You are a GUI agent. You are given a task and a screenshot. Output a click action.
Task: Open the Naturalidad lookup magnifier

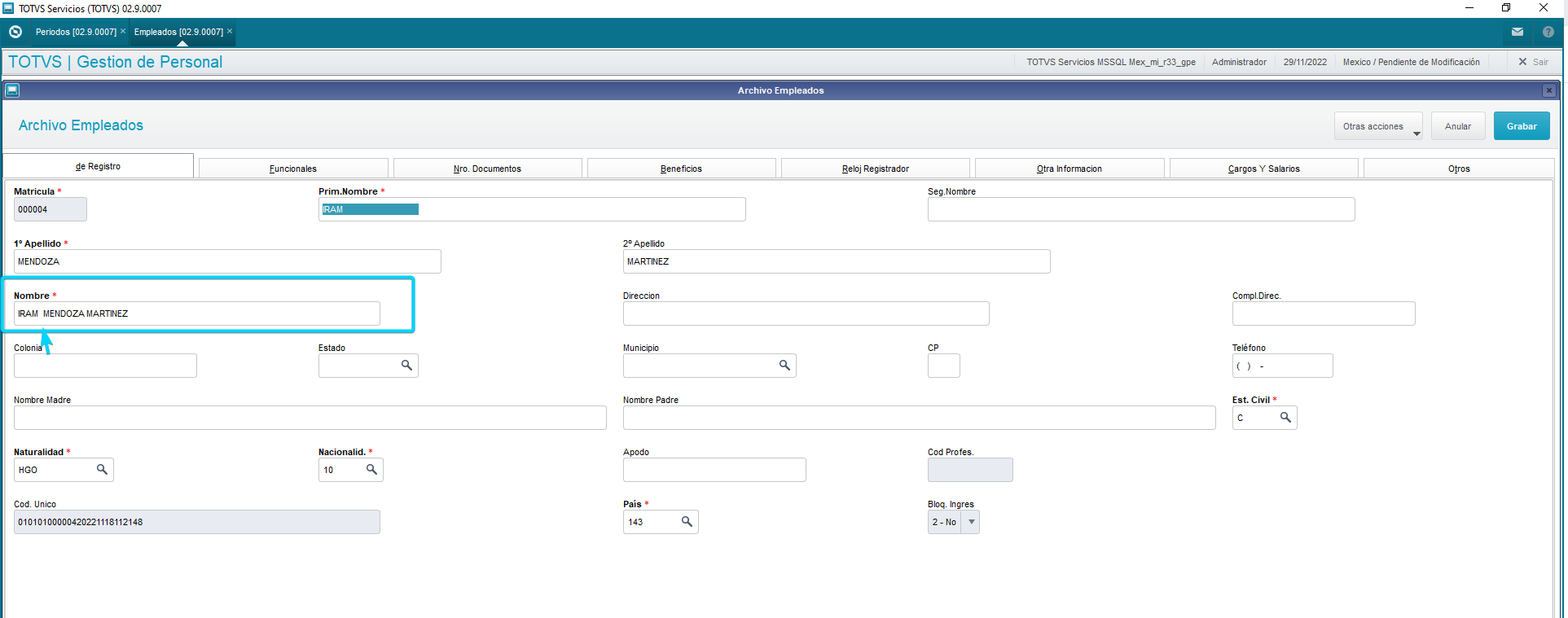102,470
